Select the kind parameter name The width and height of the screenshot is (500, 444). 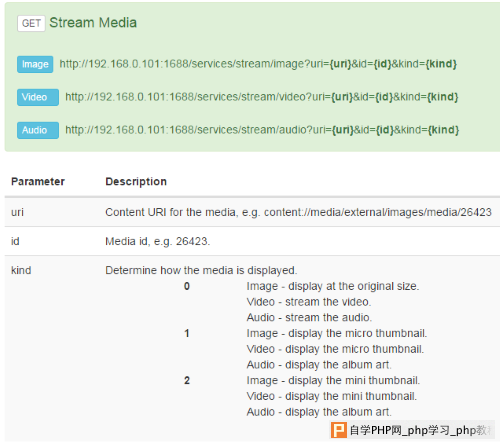coord(21,270)
